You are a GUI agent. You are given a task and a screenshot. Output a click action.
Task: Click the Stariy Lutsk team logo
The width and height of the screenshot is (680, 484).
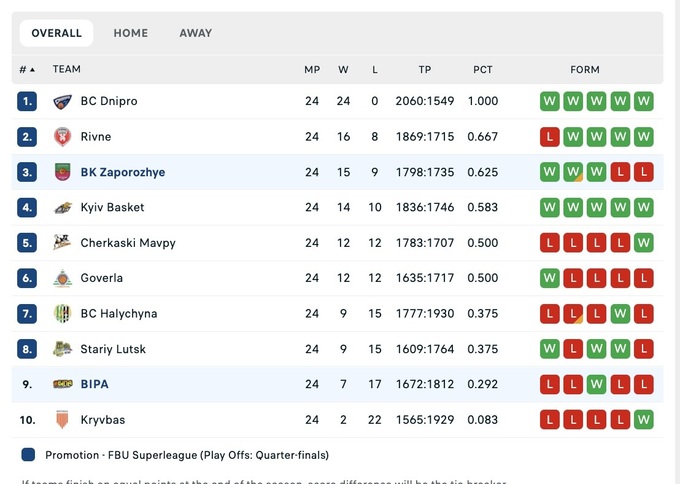pyautogui.click(x=62, y=349)
